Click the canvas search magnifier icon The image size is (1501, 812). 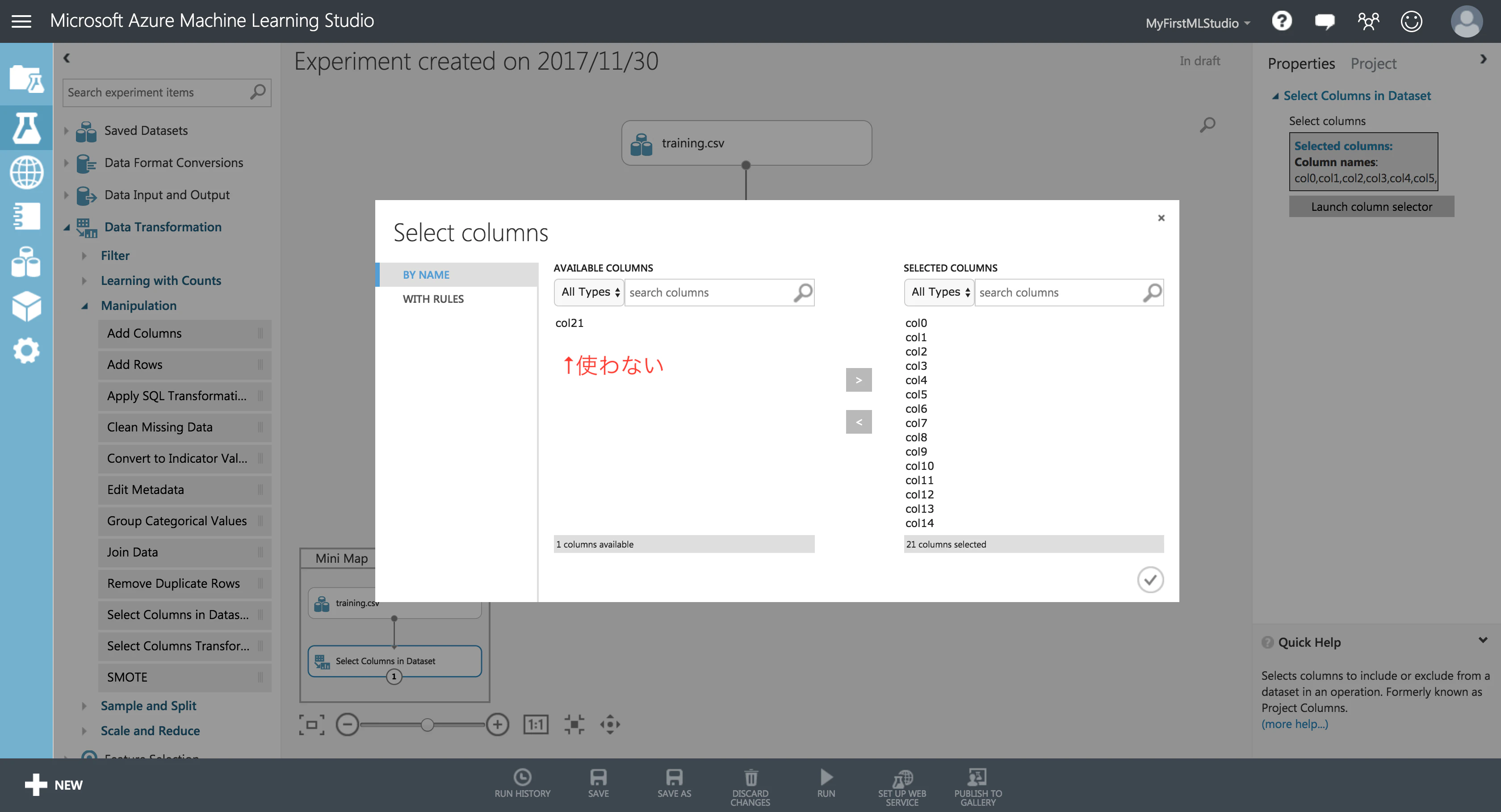coord(1208,125)
